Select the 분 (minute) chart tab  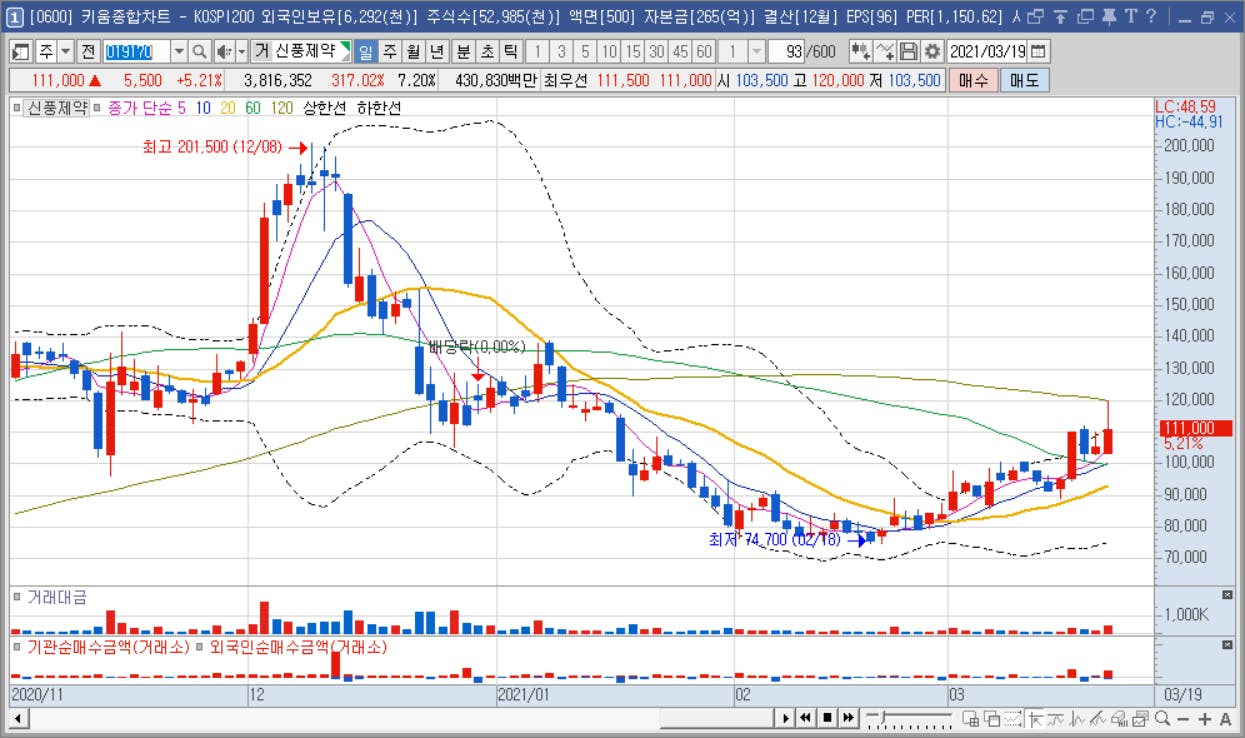(463, 51)
